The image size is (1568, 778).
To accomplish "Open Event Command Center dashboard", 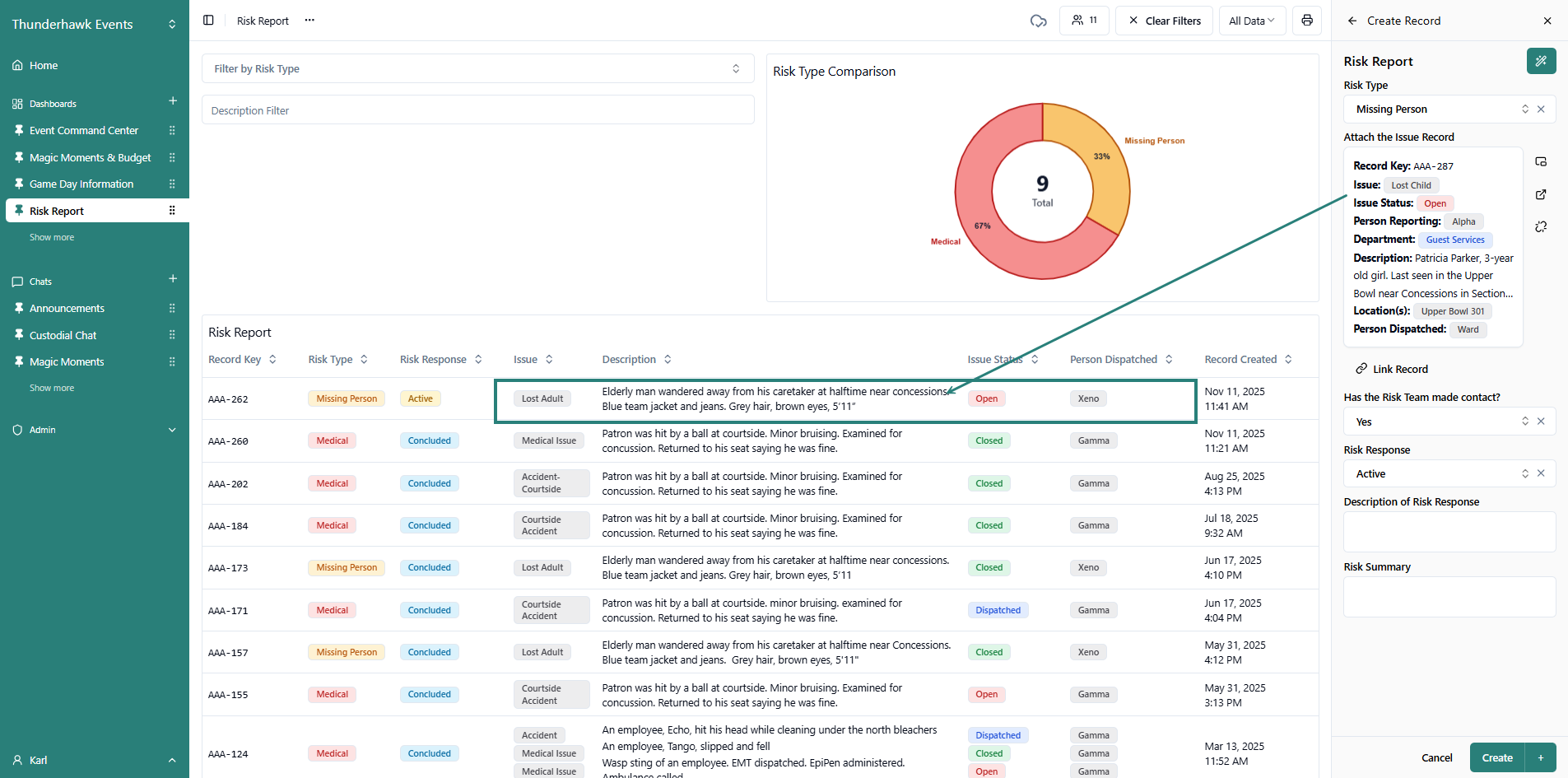I will (x=84, y=131).
